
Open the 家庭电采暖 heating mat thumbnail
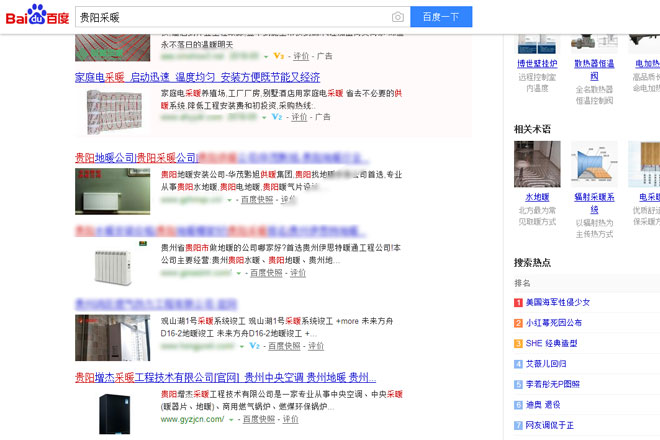pos(114,112)
